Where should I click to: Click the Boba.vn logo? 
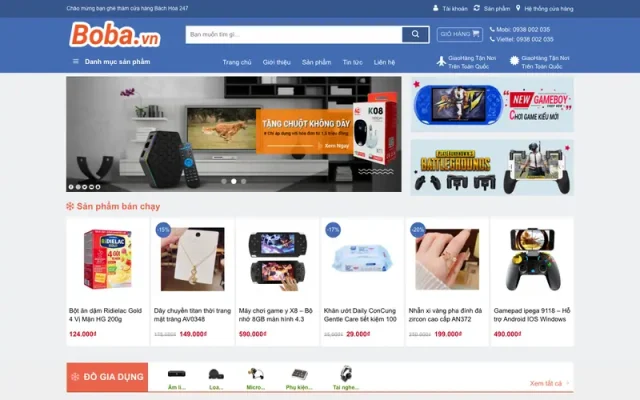(115, 35)
